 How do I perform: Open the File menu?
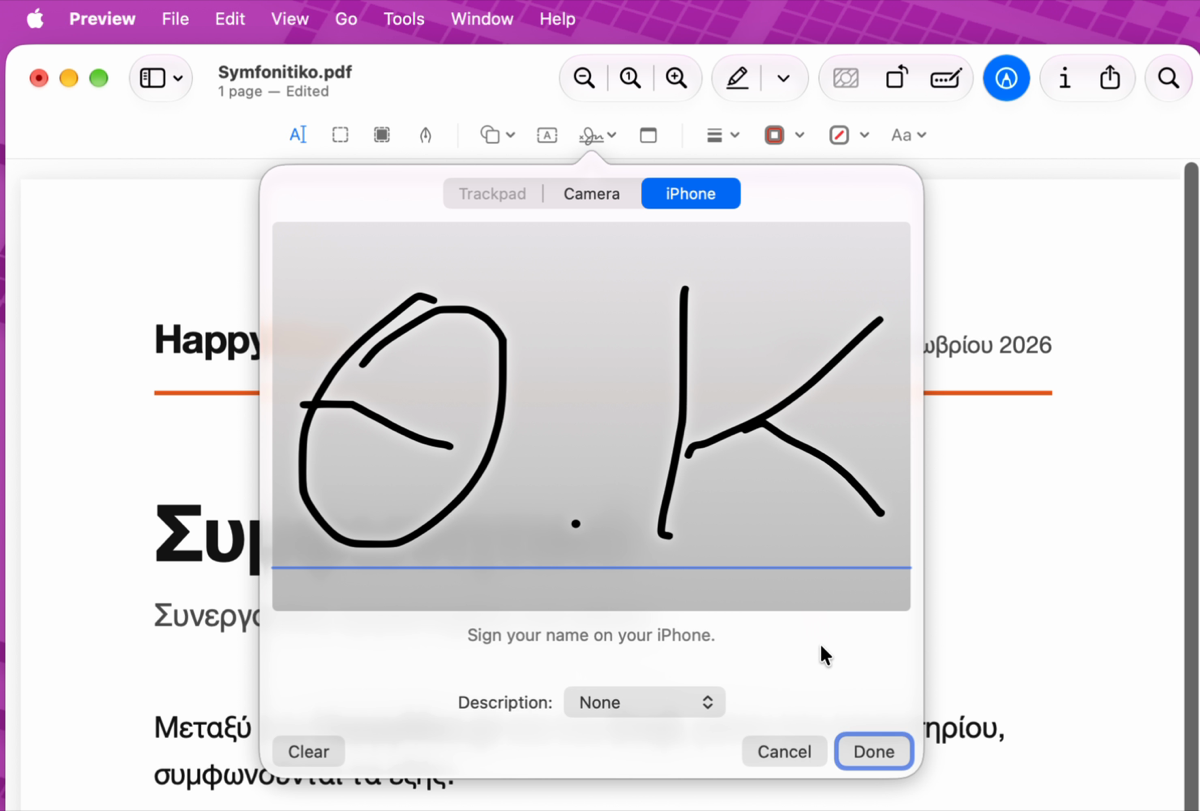click(x=175, y=19)
